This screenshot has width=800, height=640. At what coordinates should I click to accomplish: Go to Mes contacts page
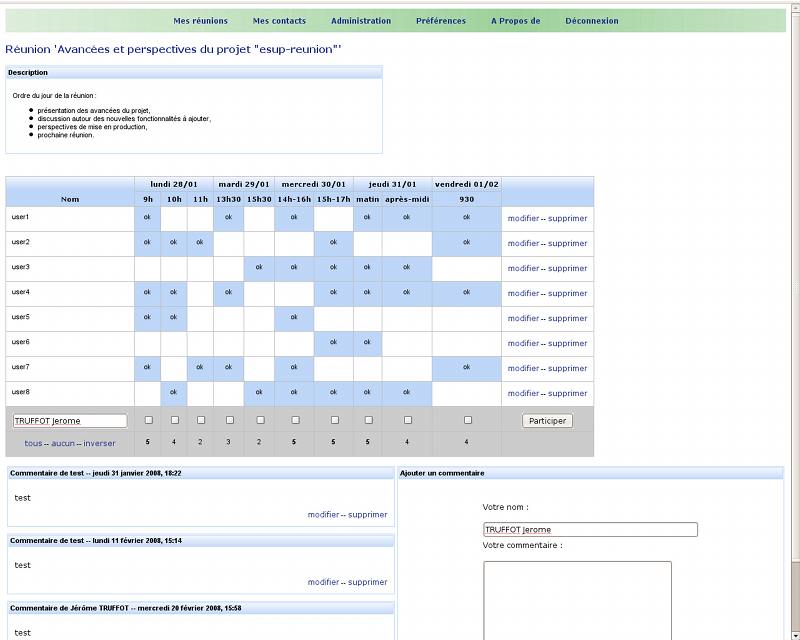279,21
